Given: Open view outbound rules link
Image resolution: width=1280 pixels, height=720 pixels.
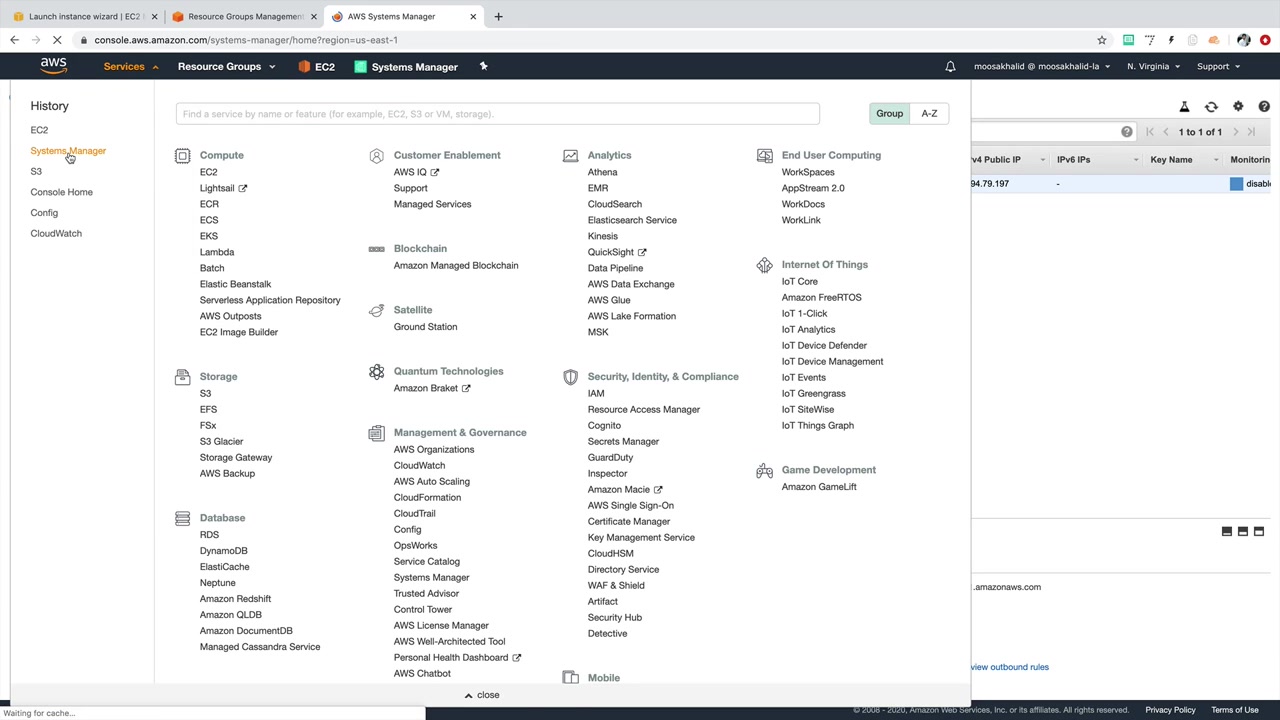Looking at the screenshot, I should click(1009, 667).
